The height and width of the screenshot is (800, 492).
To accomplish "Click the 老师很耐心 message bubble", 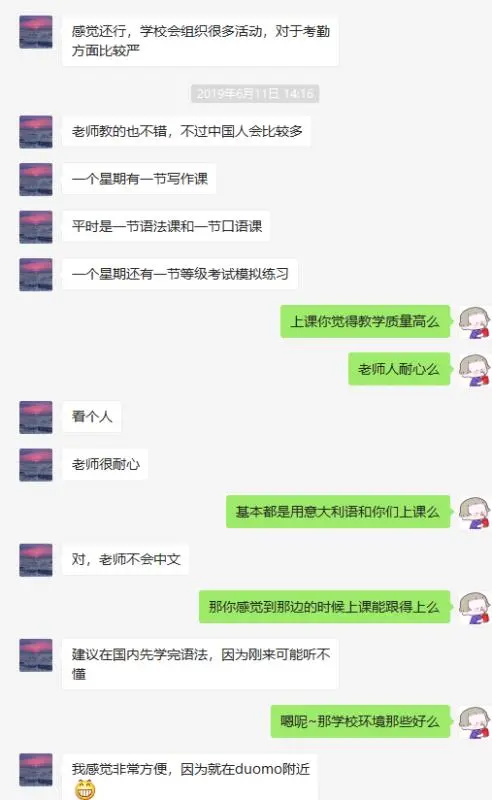I will [105, 464].
